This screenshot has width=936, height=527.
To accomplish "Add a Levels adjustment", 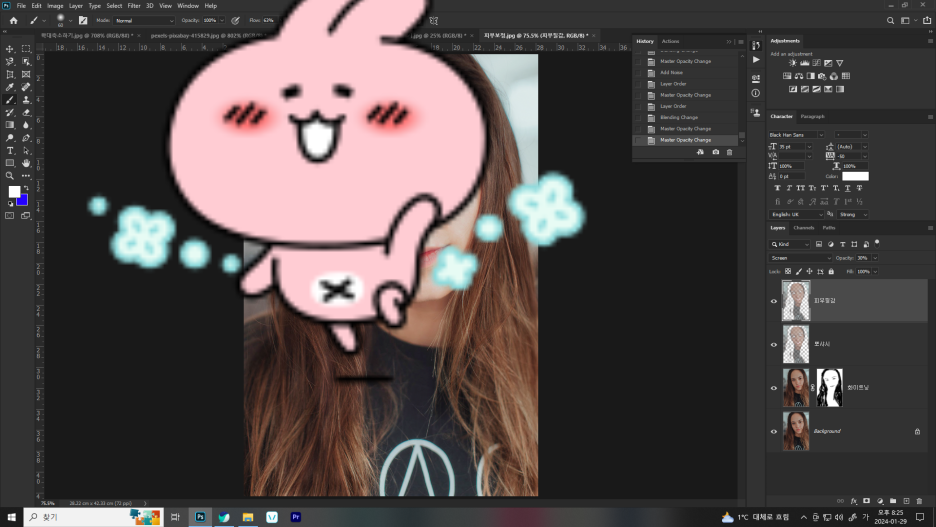I will 805,63.
